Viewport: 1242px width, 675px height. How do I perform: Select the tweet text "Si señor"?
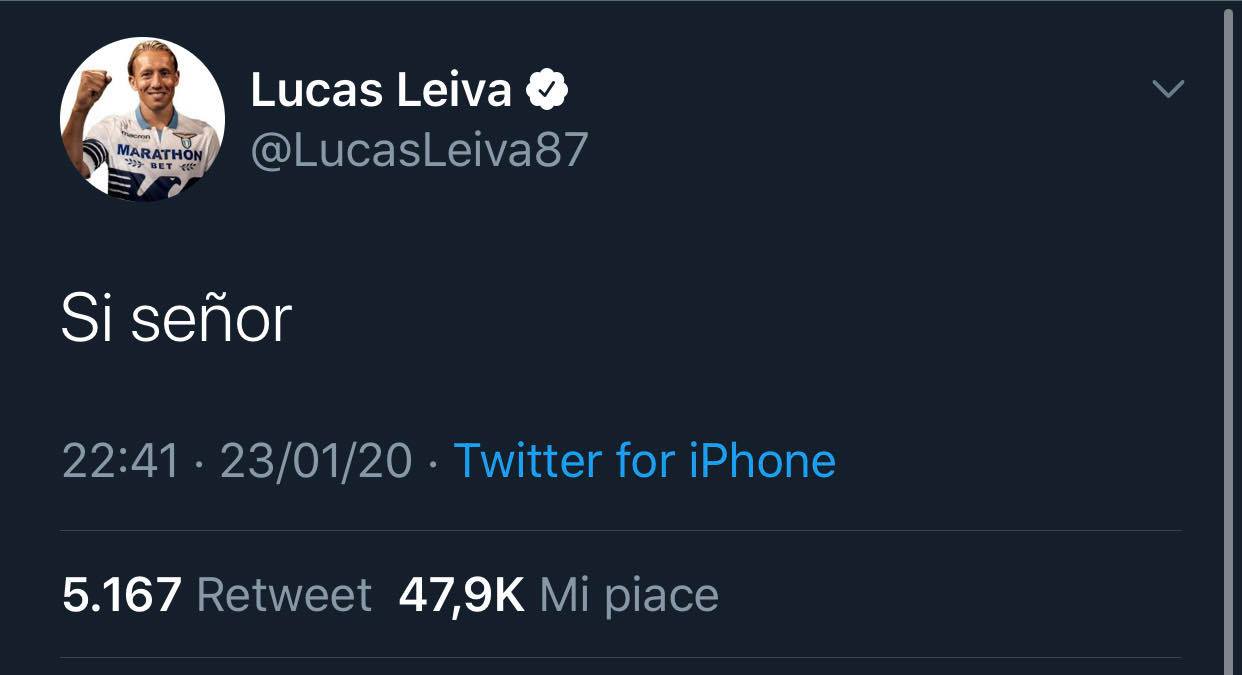pos(176,320)
